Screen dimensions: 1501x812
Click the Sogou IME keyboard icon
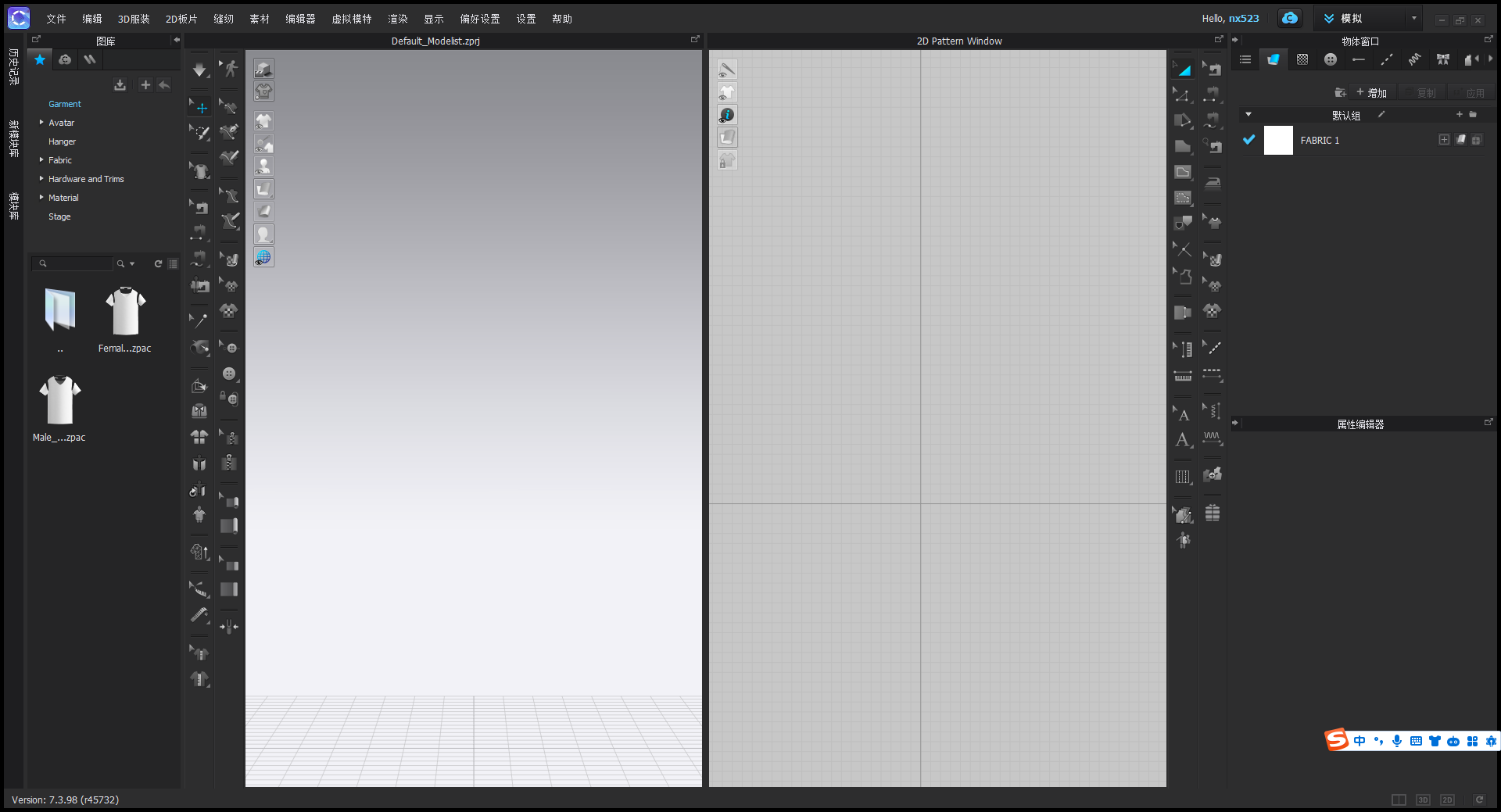1416,741
